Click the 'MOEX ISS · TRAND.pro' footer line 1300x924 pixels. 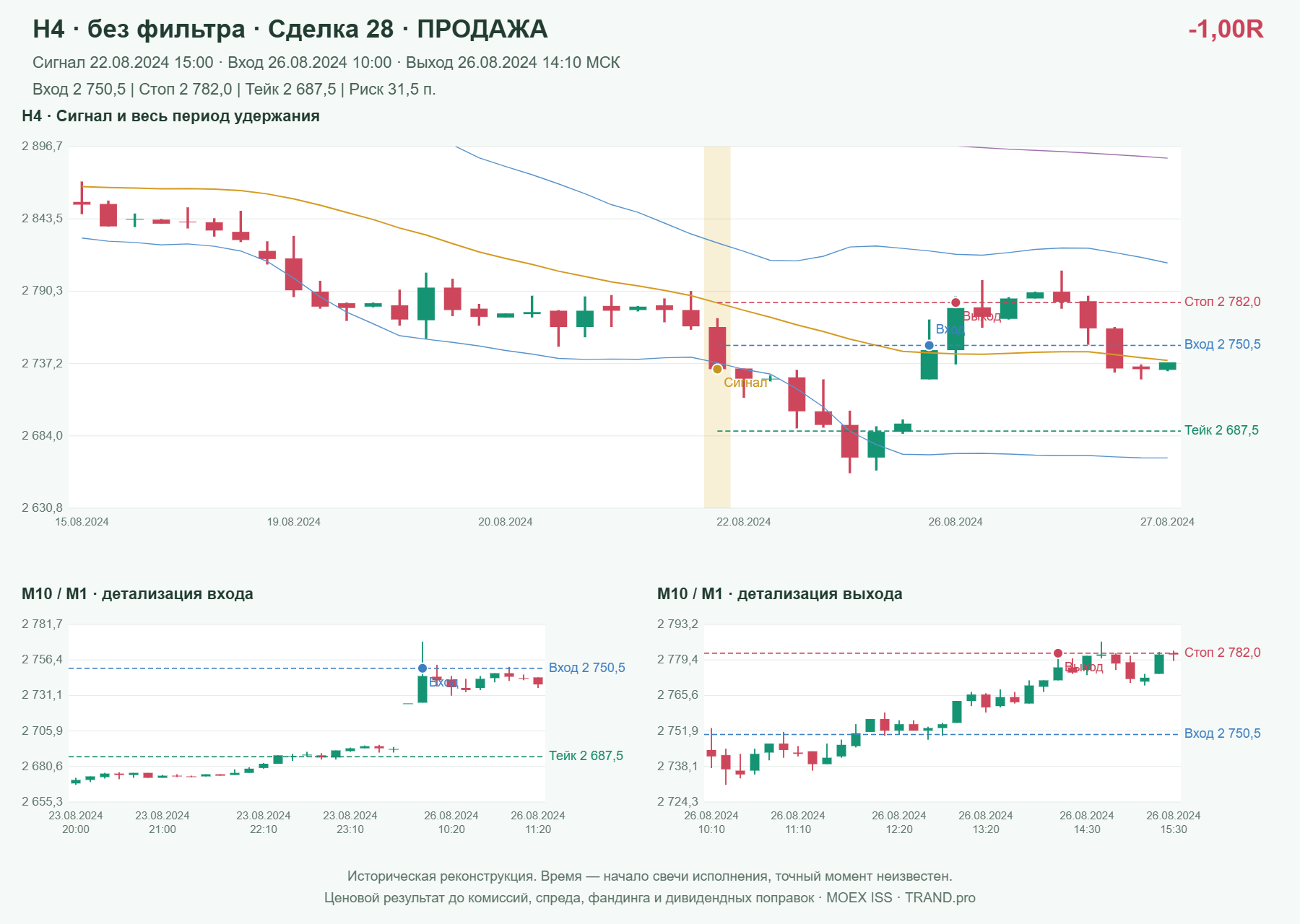tap(650, 898)
